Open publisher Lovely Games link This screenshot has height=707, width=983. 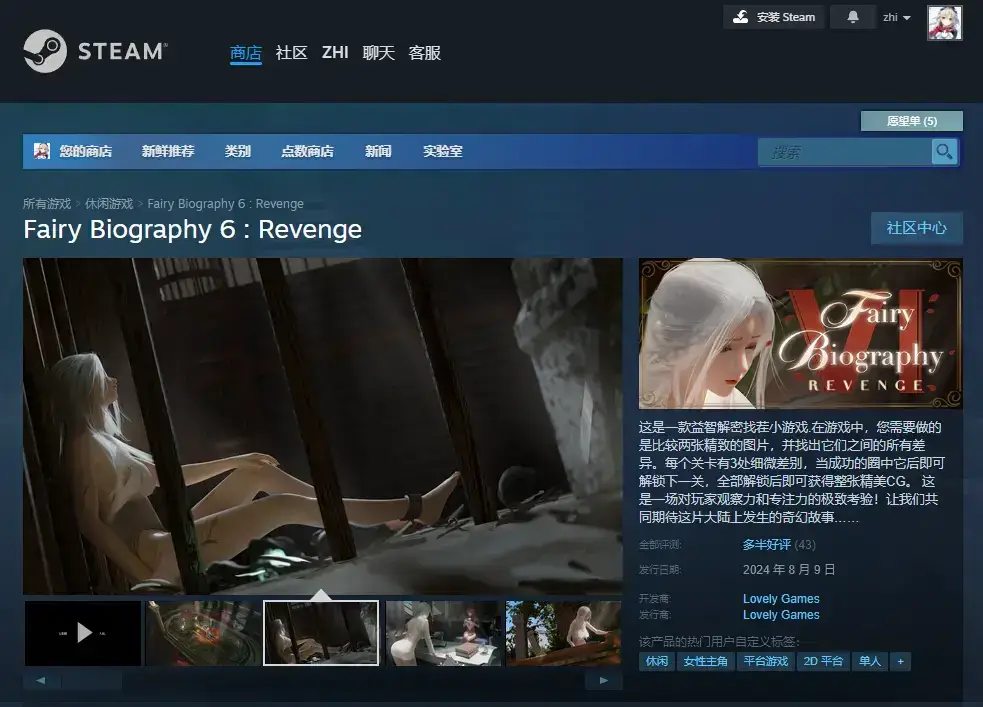pos(781,615)
